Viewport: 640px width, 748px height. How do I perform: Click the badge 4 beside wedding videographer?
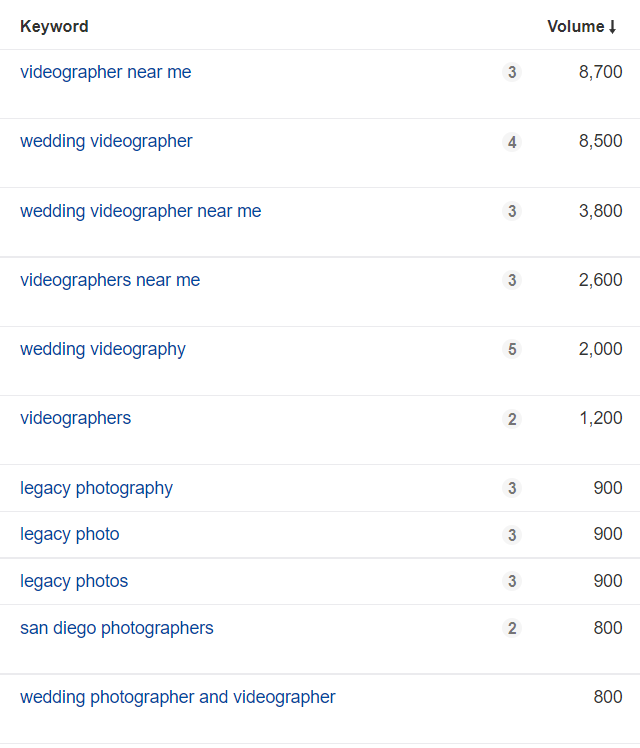point(512,142)
